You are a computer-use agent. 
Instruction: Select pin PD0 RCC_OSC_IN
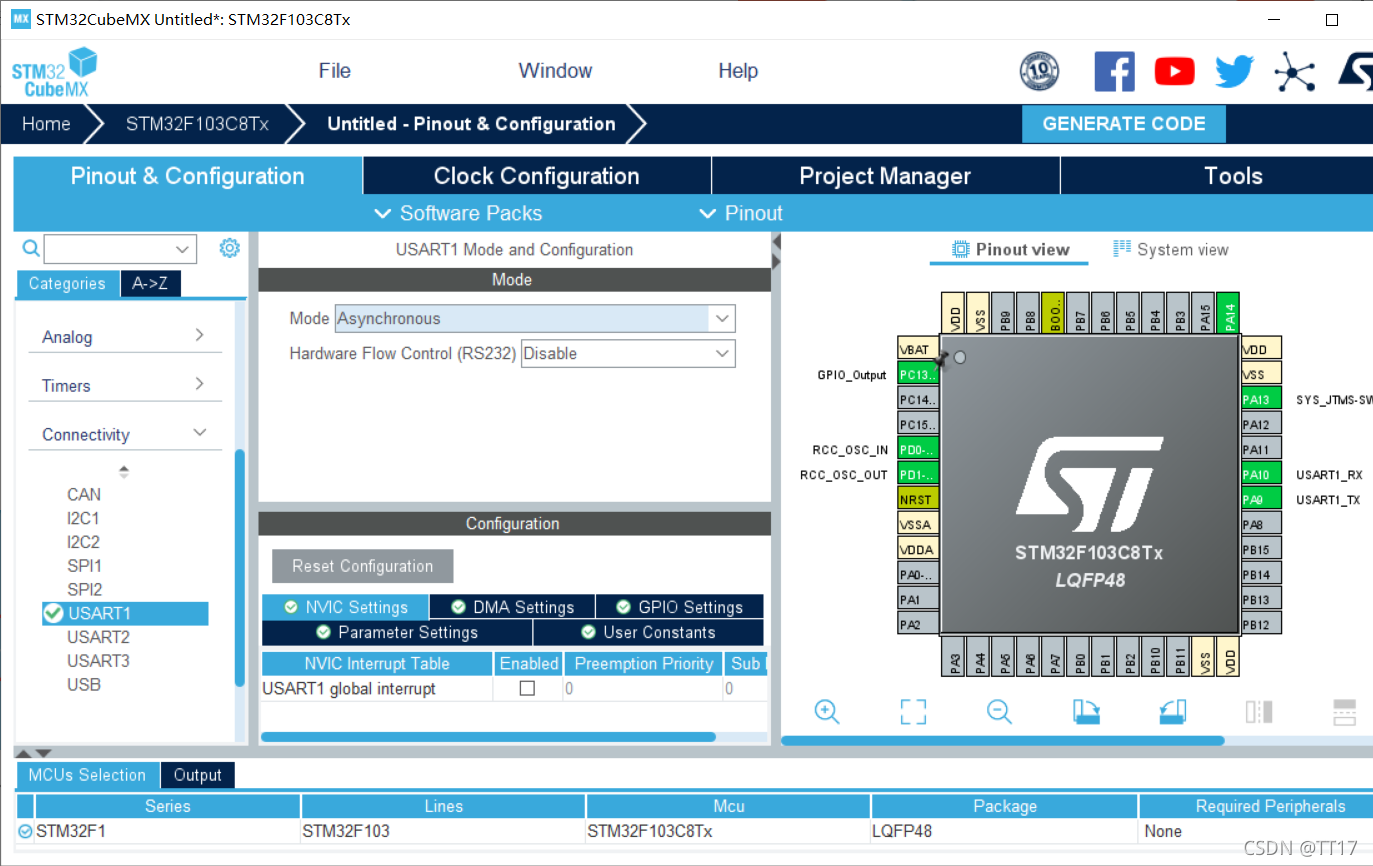click(x=918, y=450)
